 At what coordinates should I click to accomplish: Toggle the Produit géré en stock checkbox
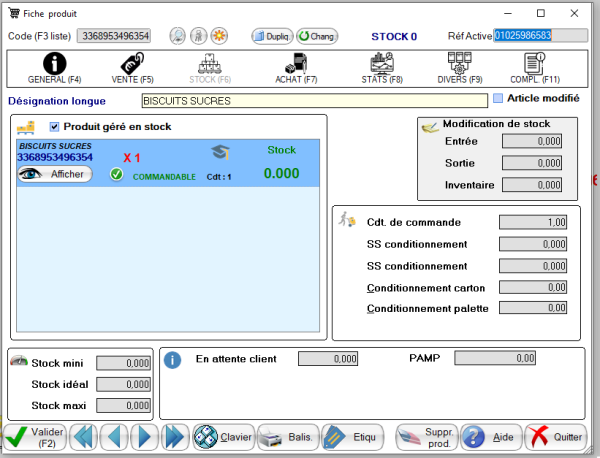point(55,127)
